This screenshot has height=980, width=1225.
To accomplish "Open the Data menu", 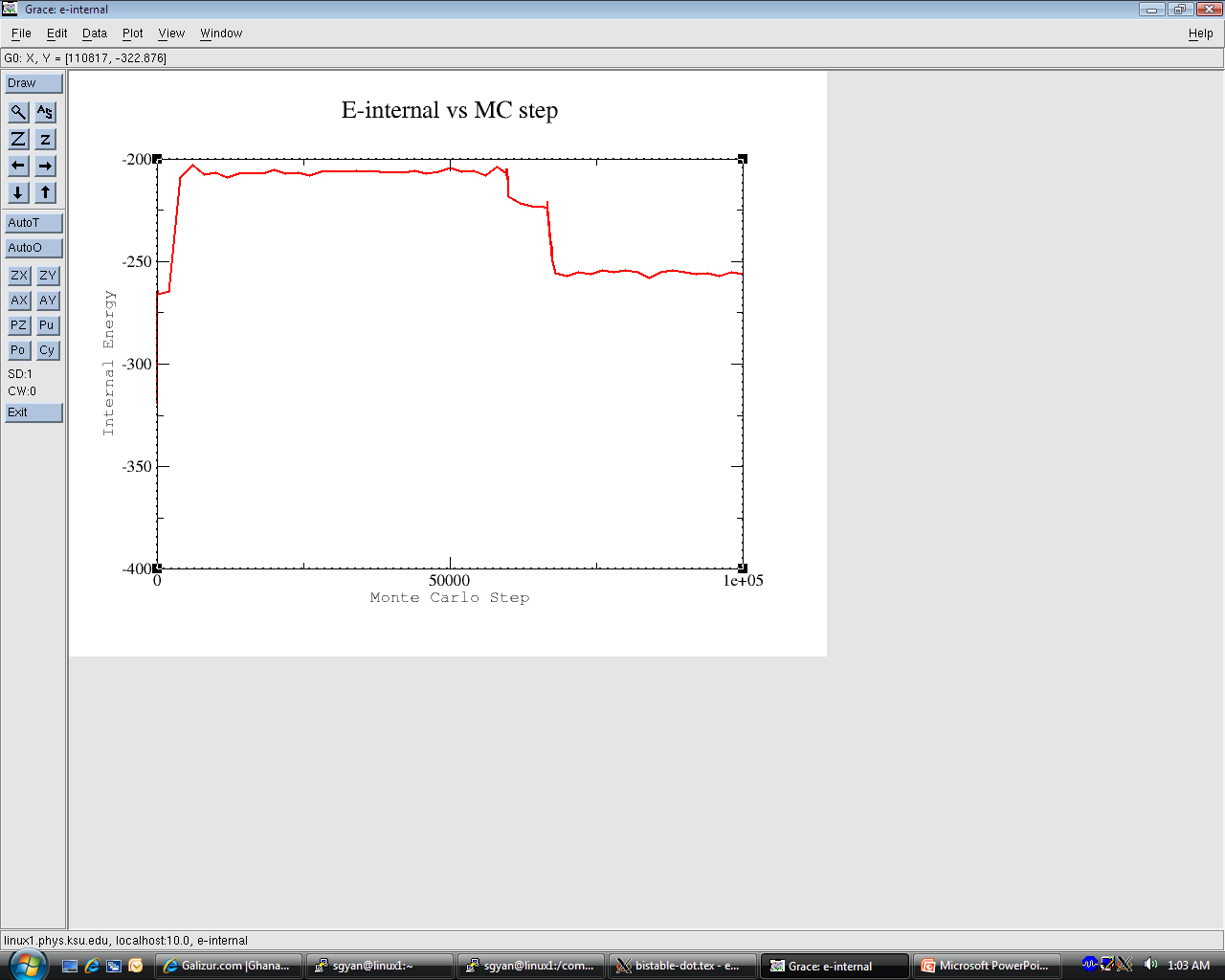I will (x=94, y=33).
